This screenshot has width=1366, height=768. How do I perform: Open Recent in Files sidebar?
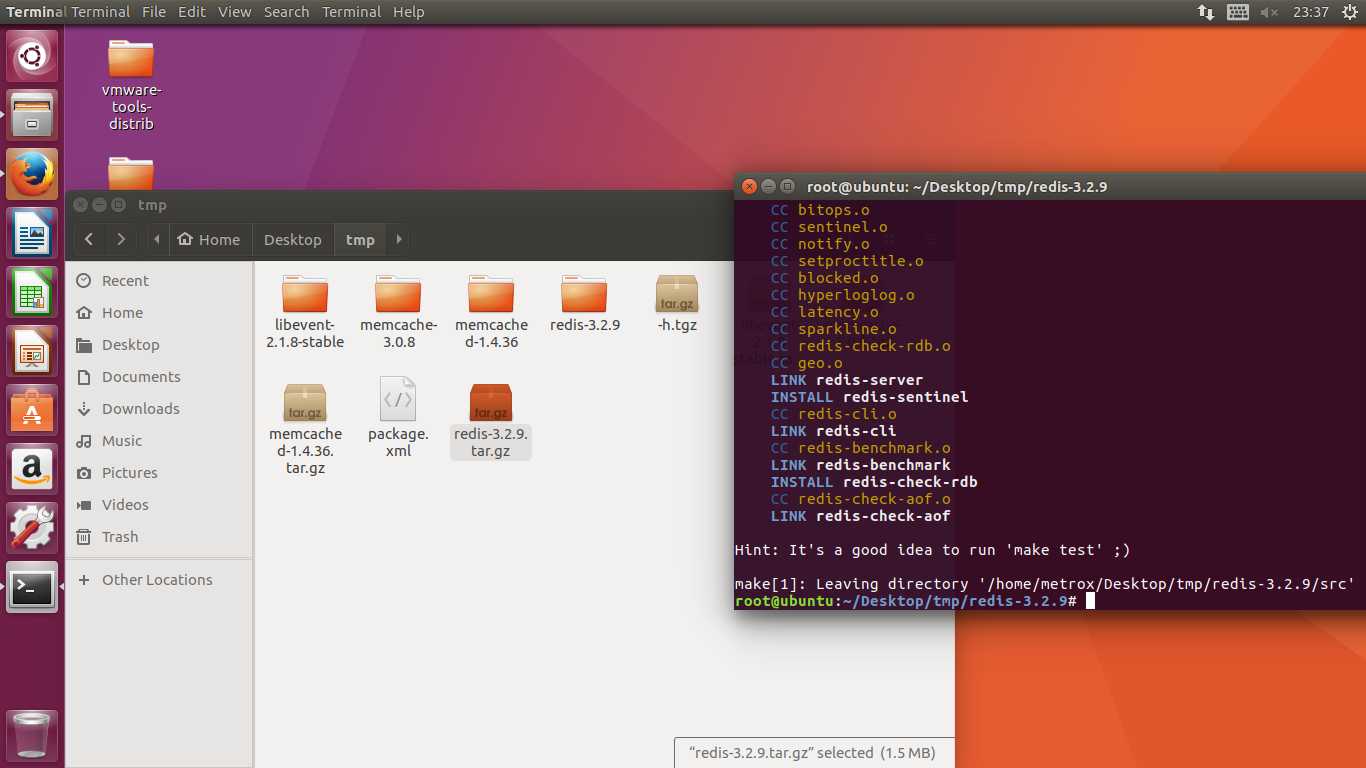pyautogui.click(x=159, y=281)
